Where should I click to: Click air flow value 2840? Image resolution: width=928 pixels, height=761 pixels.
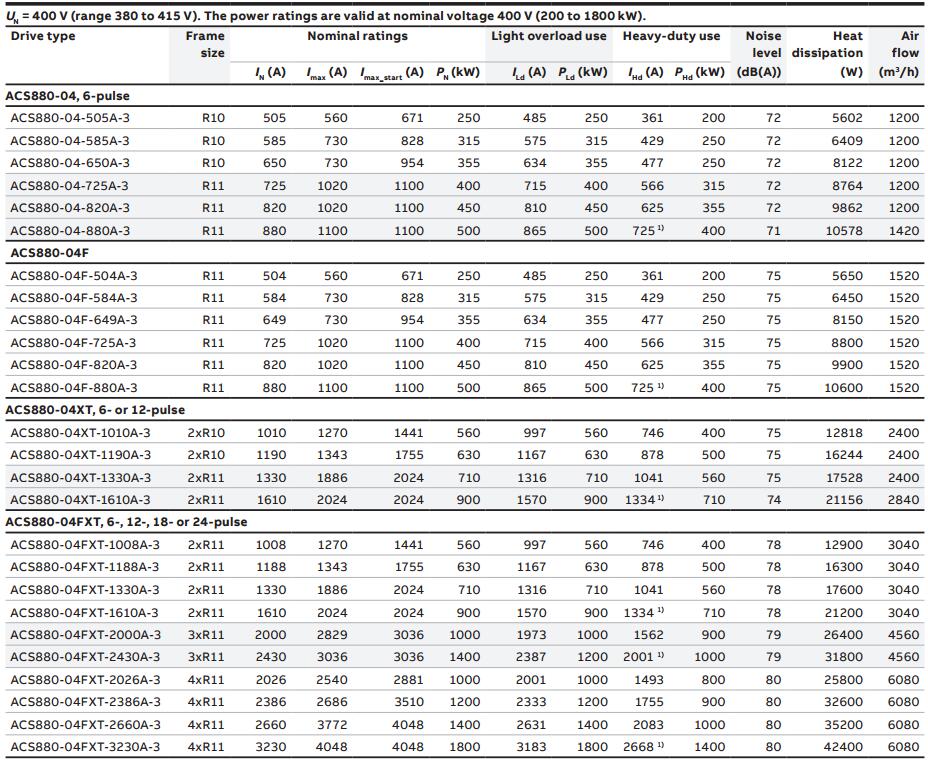[904, 500]
